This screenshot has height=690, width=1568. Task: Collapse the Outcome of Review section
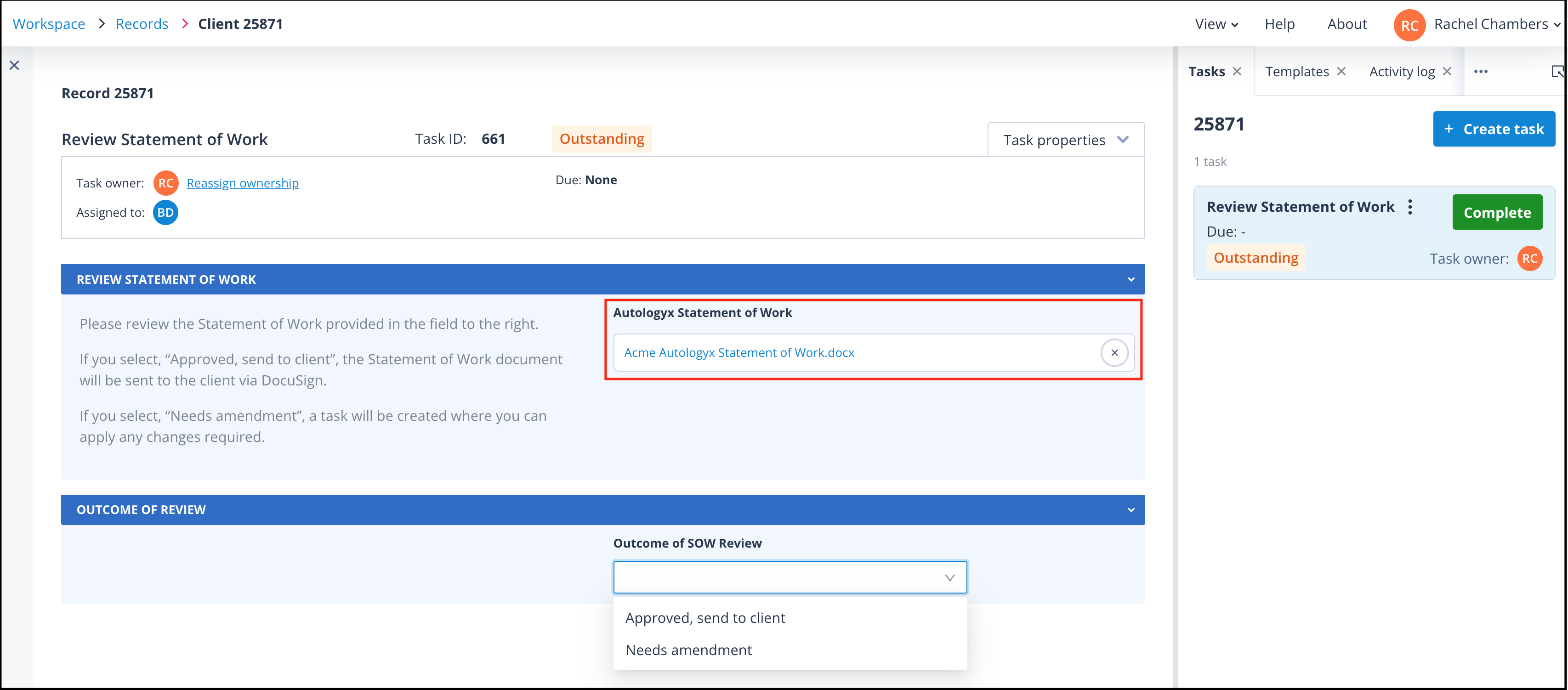coord(1131,510)
